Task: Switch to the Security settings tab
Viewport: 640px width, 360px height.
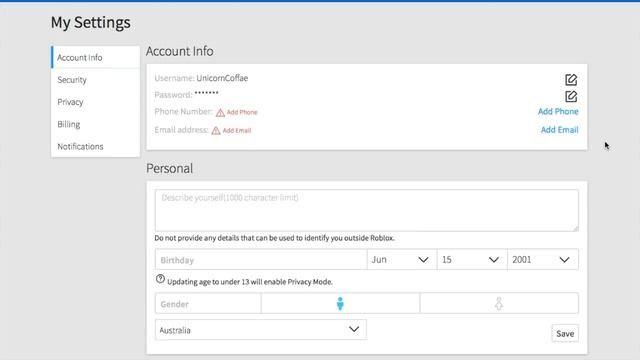Action: 96,80
